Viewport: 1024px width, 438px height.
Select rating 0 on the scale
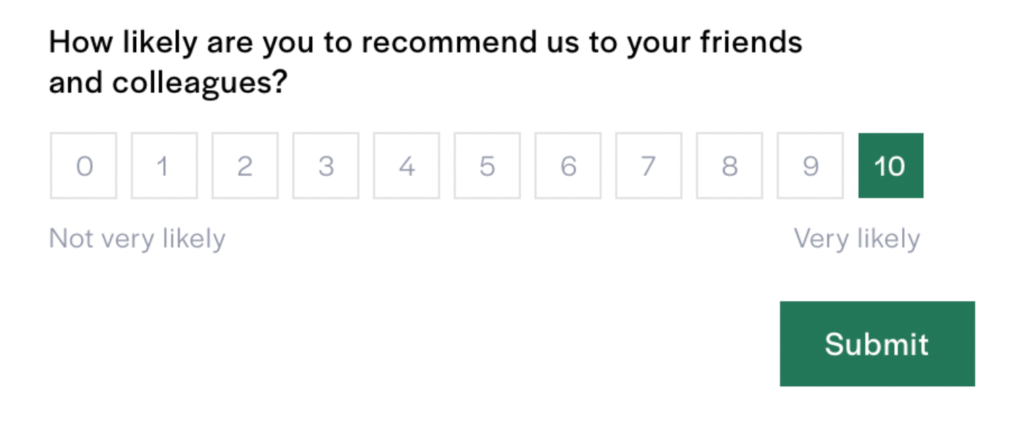coord(83,166)
